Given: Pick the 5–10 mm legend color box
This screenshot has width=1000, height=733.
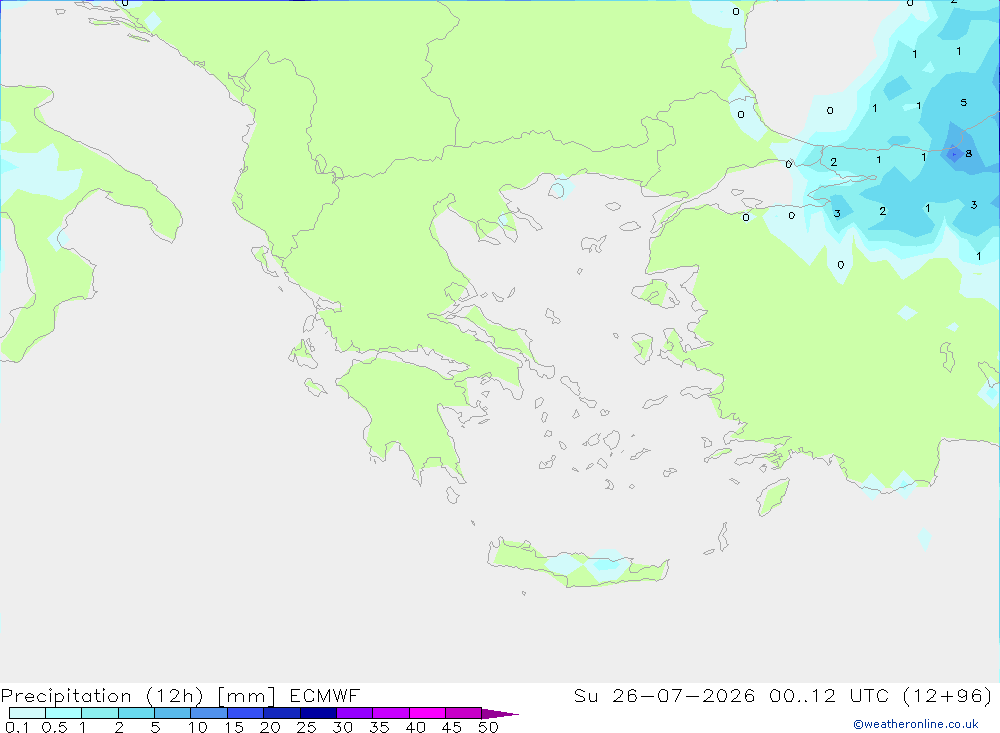Looking at the screenshot, I should coord(172,713).
